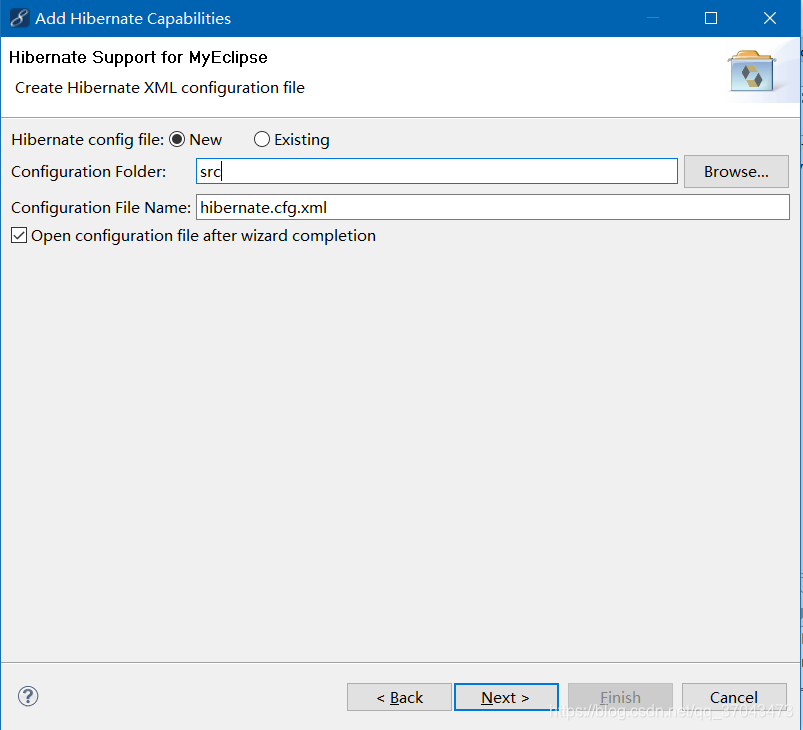Close the Add Hibernate Capabilities dialog
803x730 pixels.
770,18
